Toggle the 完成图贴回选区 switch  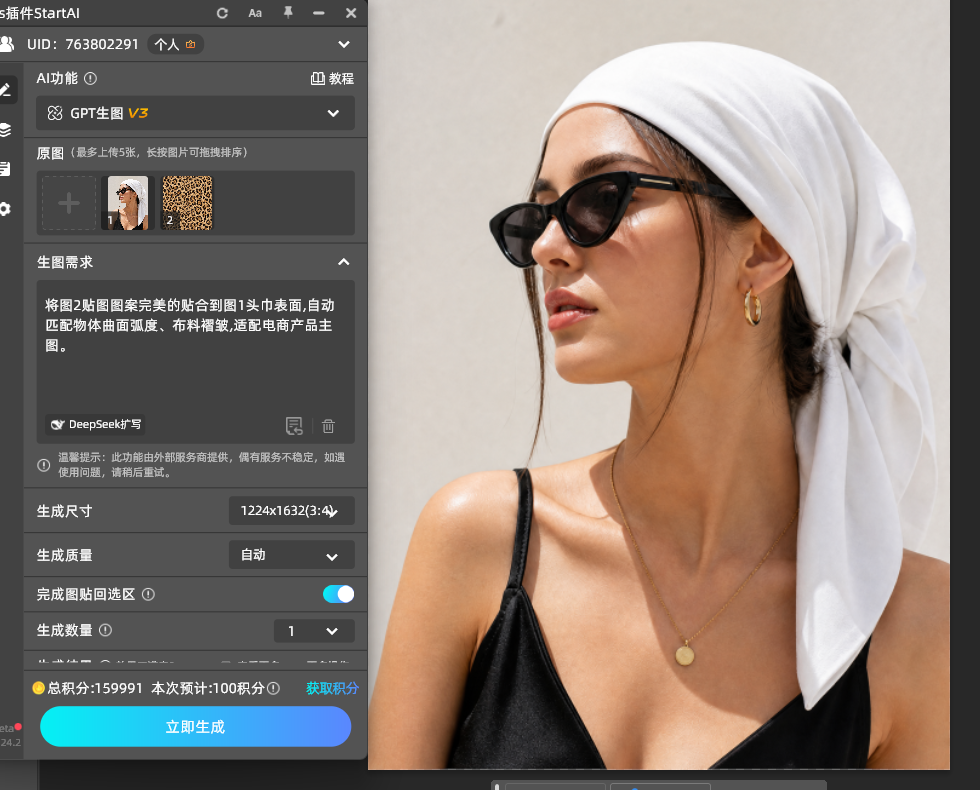click(x=338, y=594)
